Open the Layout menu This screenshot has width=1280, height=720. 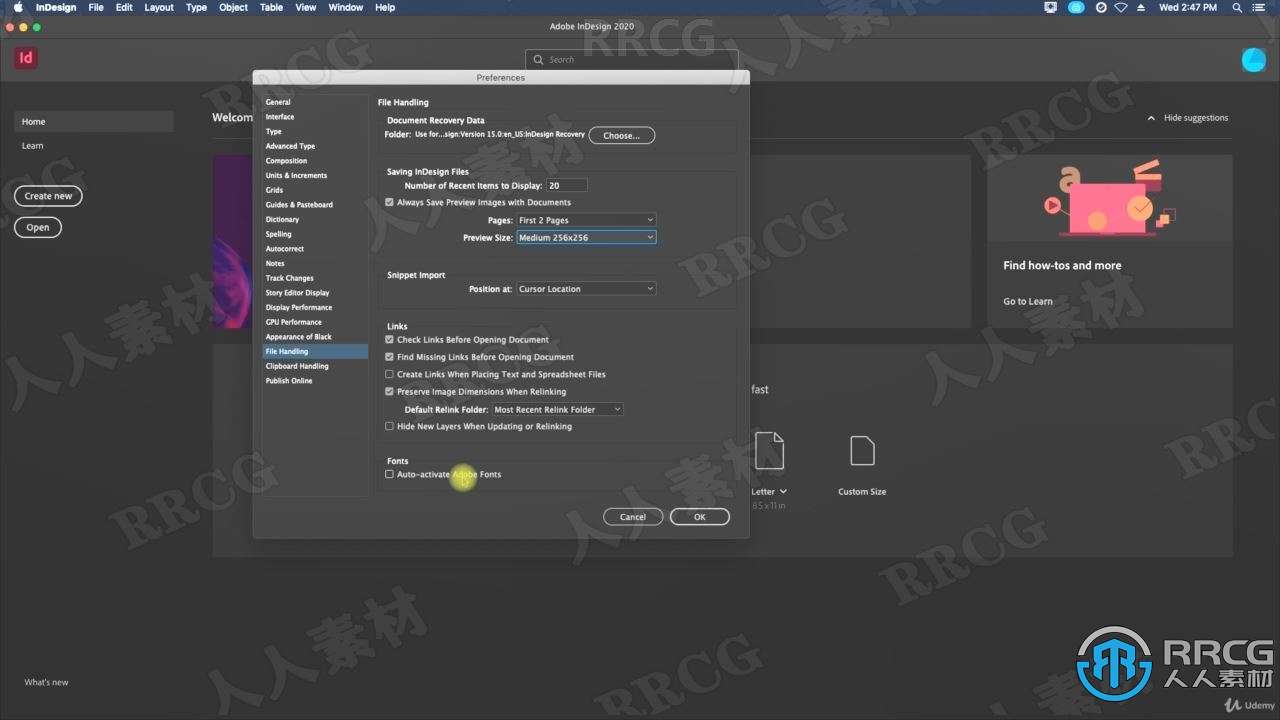point(159,7)
